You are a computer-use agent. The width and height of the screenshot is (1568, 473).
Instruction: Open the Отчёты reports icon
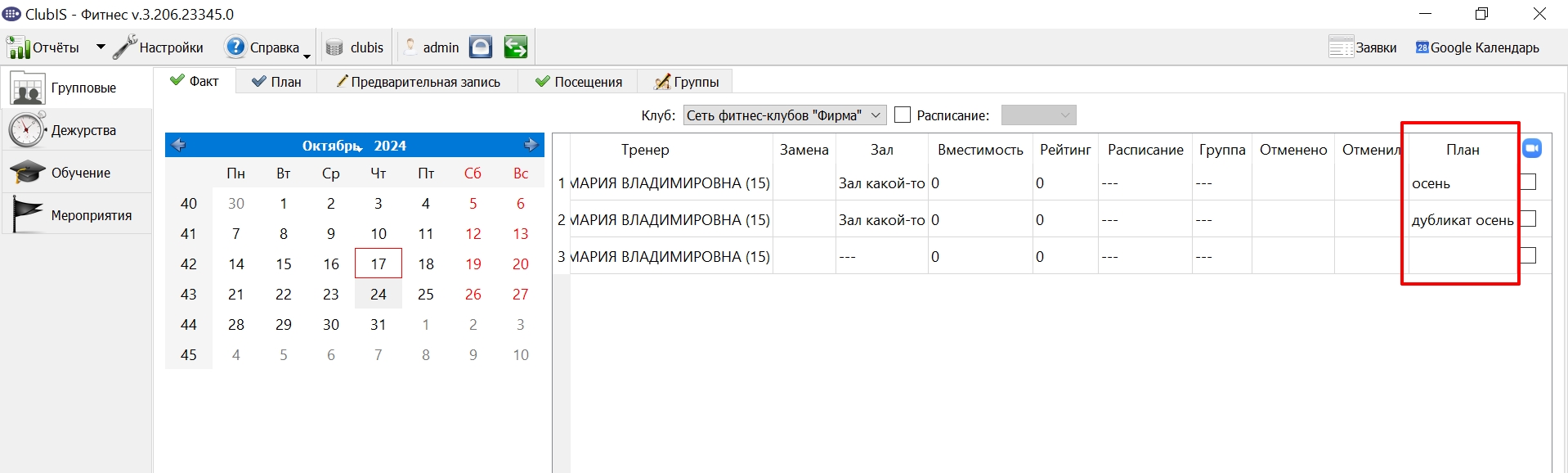coord(18,47)
